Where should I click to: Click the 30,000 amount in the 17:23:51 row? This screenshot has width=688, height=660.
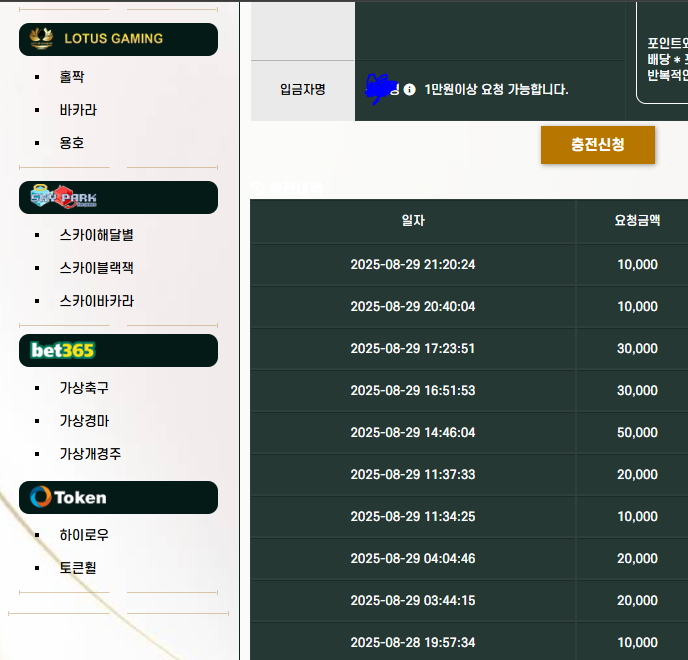tap(638, 348)
